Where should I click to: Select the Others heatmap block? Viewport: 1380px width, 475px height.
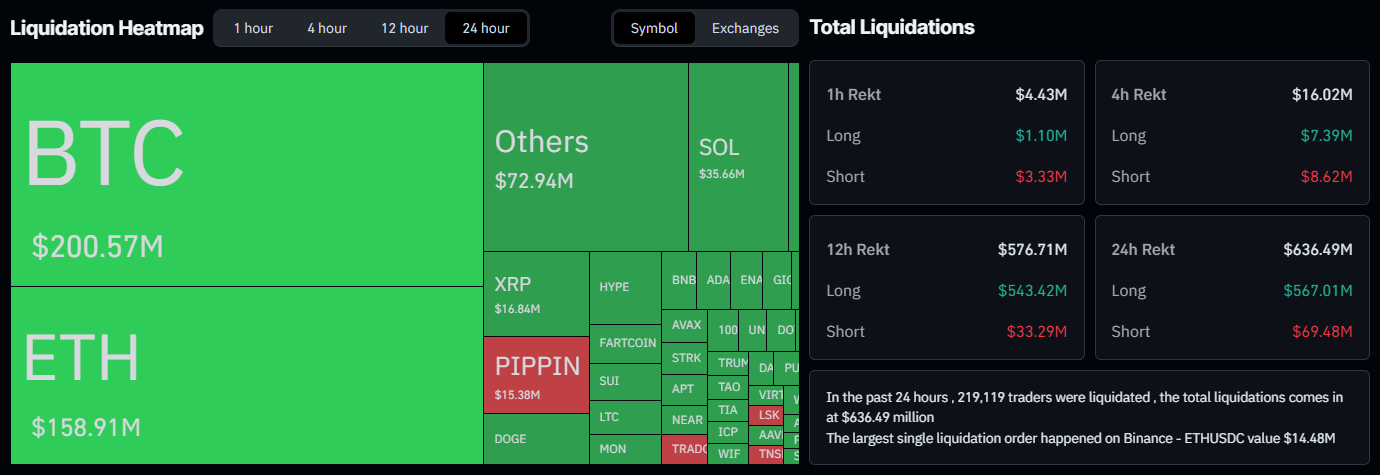click(x=585, y=157)
